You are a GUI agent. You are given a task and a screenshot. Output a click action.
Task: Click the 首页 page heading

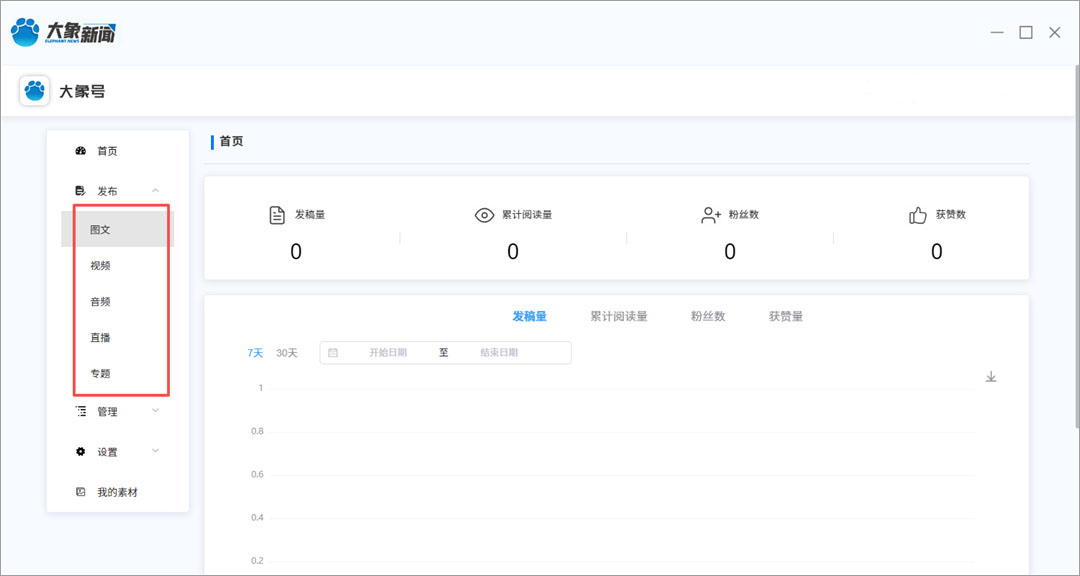click(231, 142)
